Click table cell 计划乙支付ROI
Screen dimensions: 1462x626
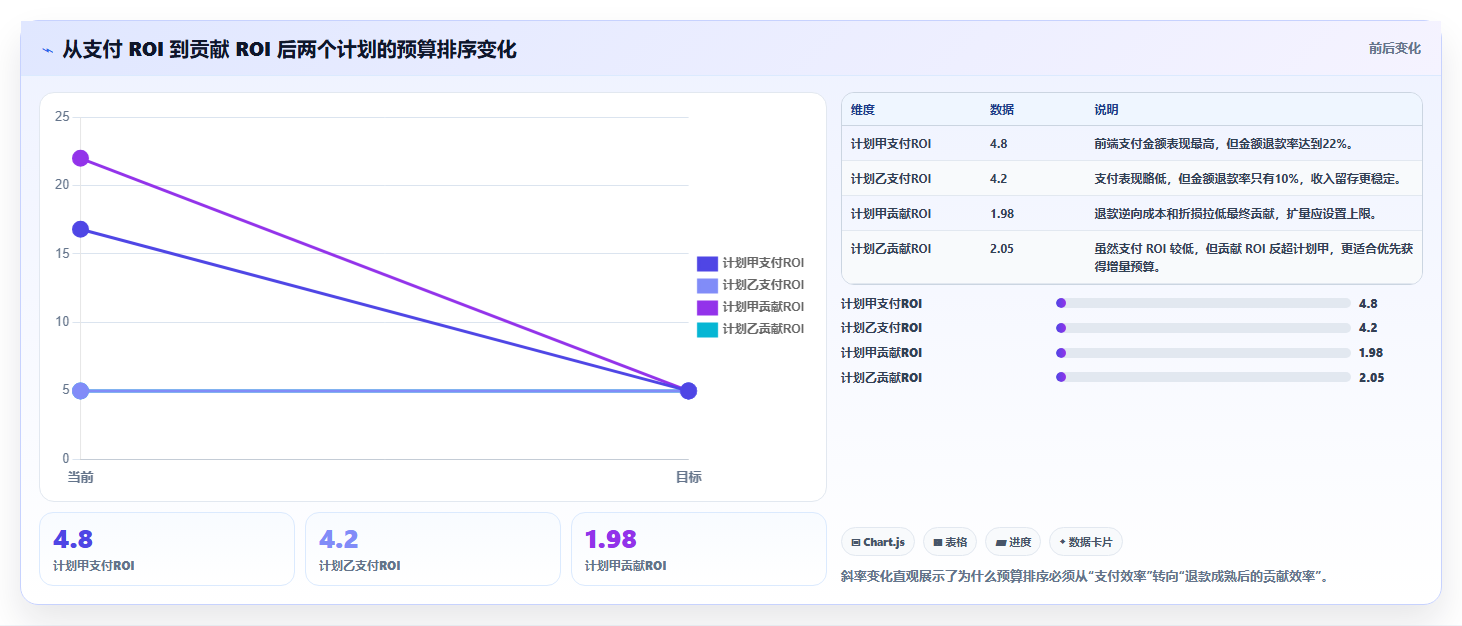(891, 179)
